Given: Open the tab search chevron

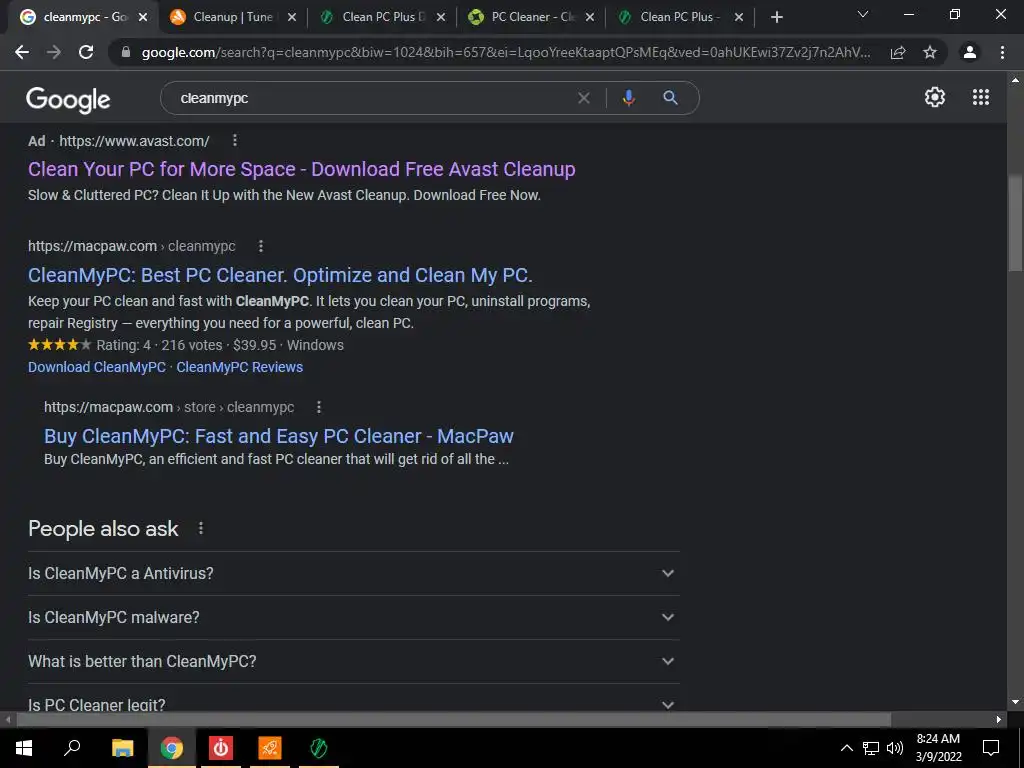Looking at the screenshot, I should click(x=863, y=14).
